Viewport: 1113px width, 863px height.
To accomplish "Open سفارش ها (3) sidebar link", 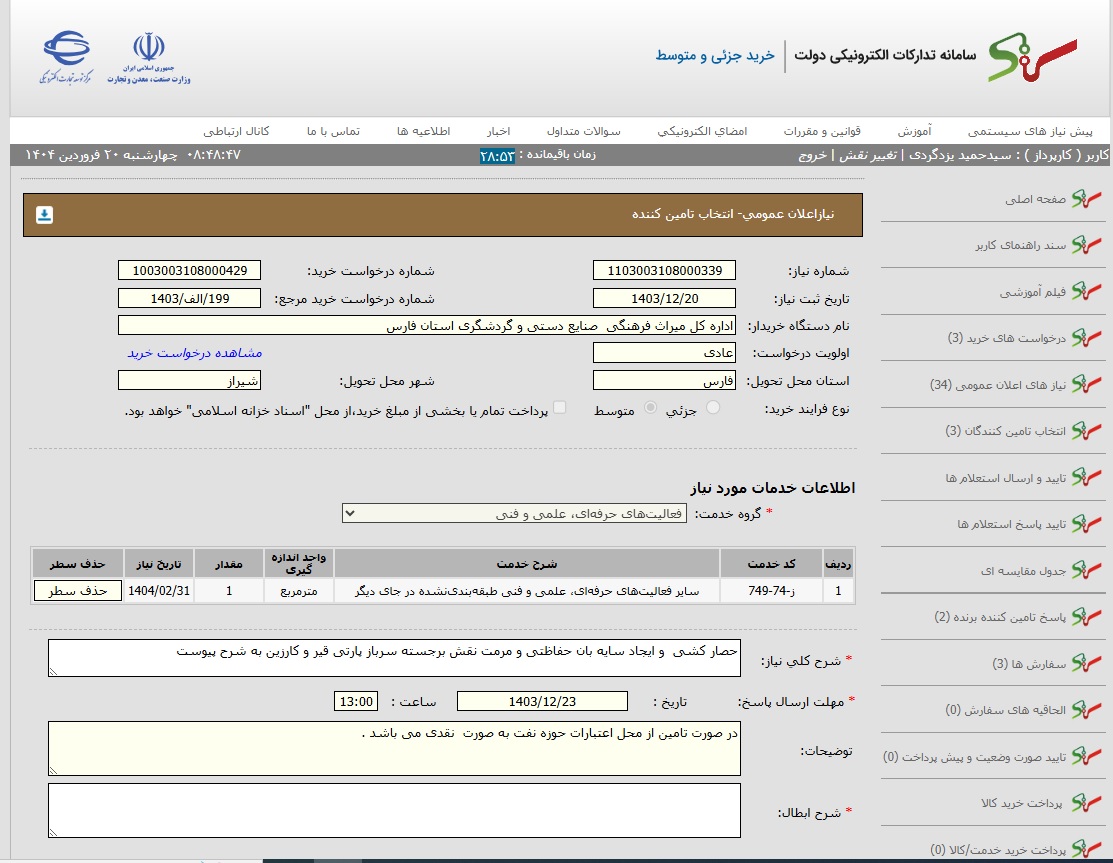I will [x=1029, y=664].
